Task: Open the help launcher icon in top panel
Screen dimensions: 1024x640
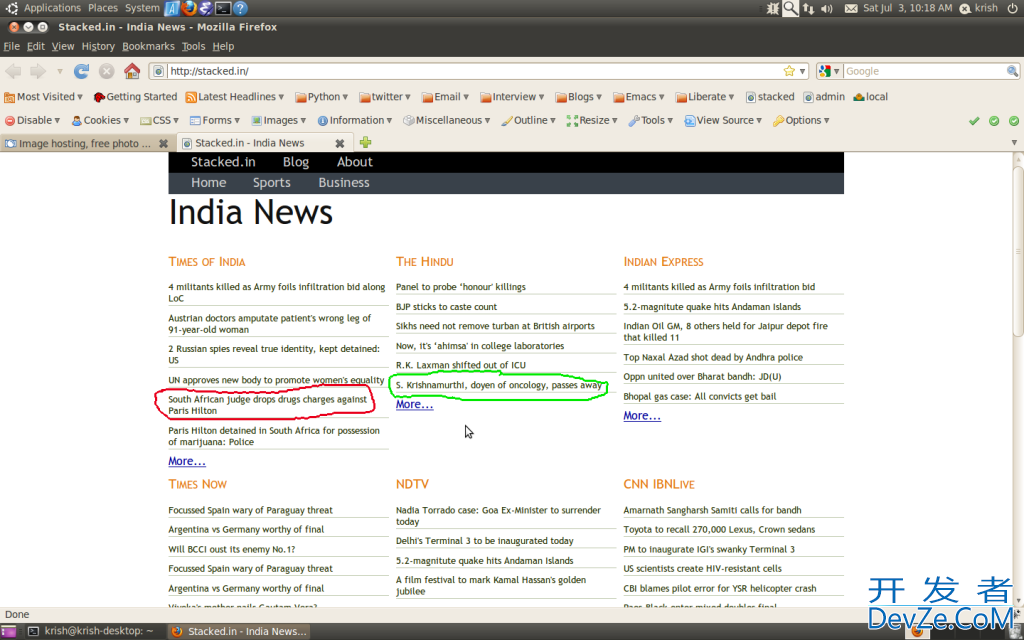Action: [240, 8]
